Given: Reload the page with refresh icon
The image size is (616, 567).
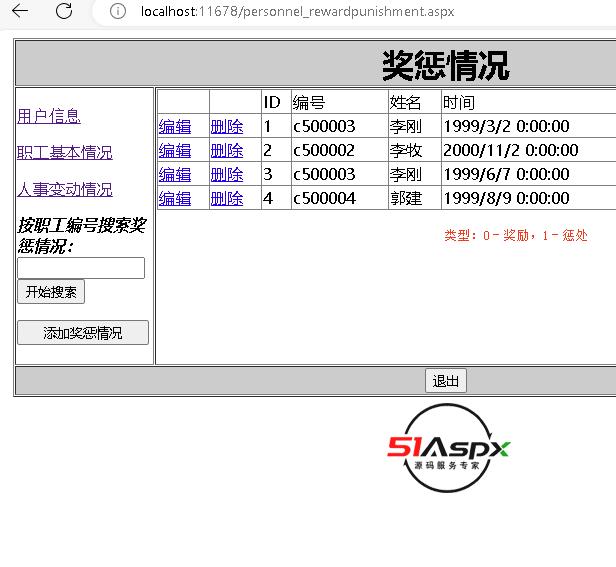Looking at the screenshot, I should coord(64,12).
